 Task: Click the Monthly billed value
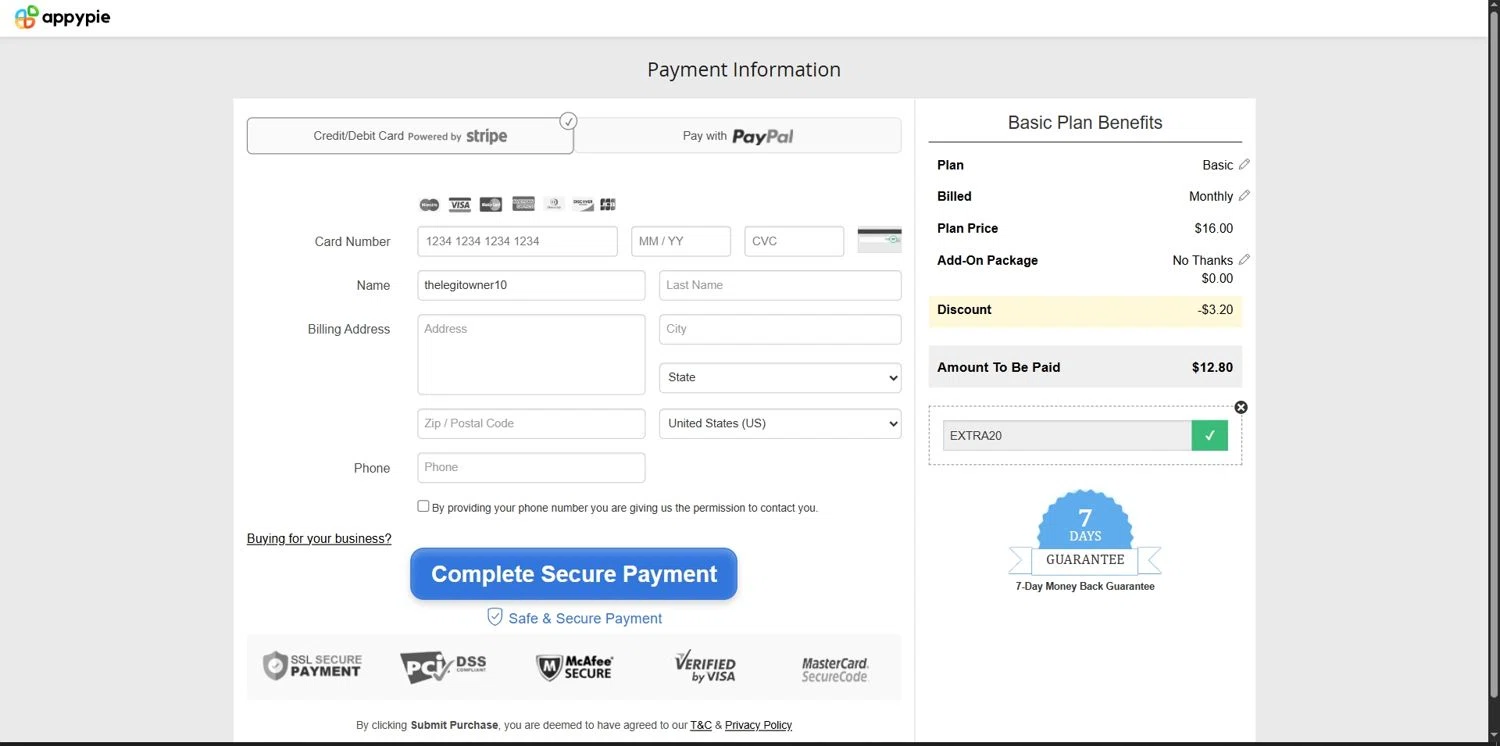pos(1211,197)
